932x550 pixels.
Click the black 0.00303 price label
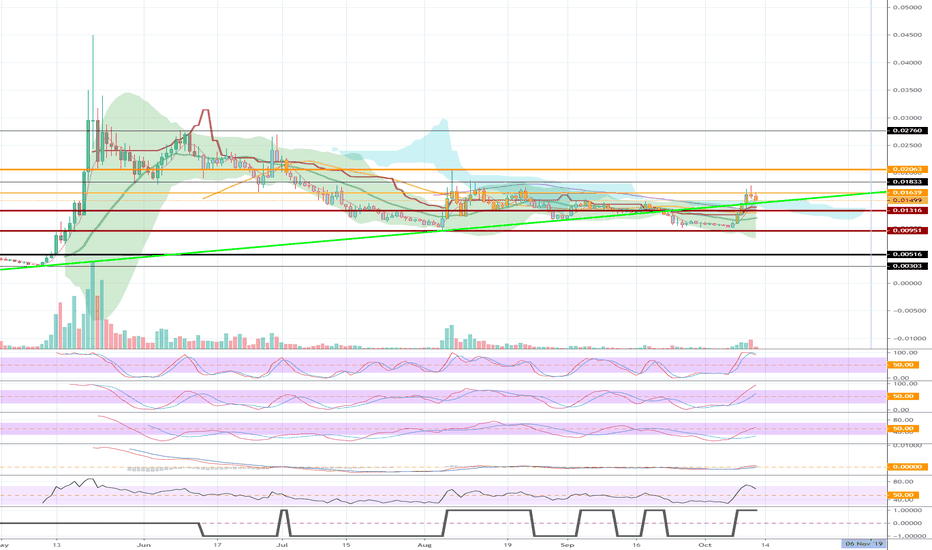tap(907, 266)
